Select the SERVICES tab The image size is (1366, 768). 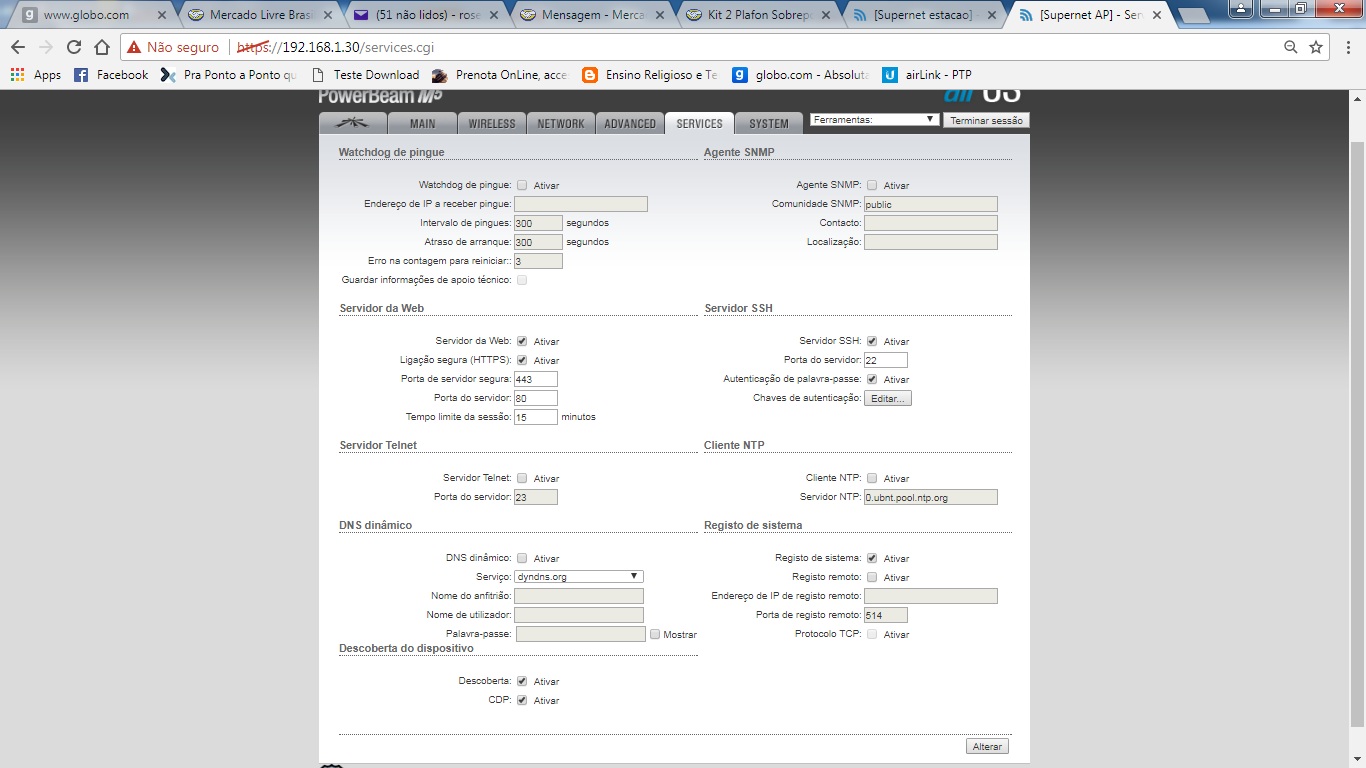click(x=699, y=123)
